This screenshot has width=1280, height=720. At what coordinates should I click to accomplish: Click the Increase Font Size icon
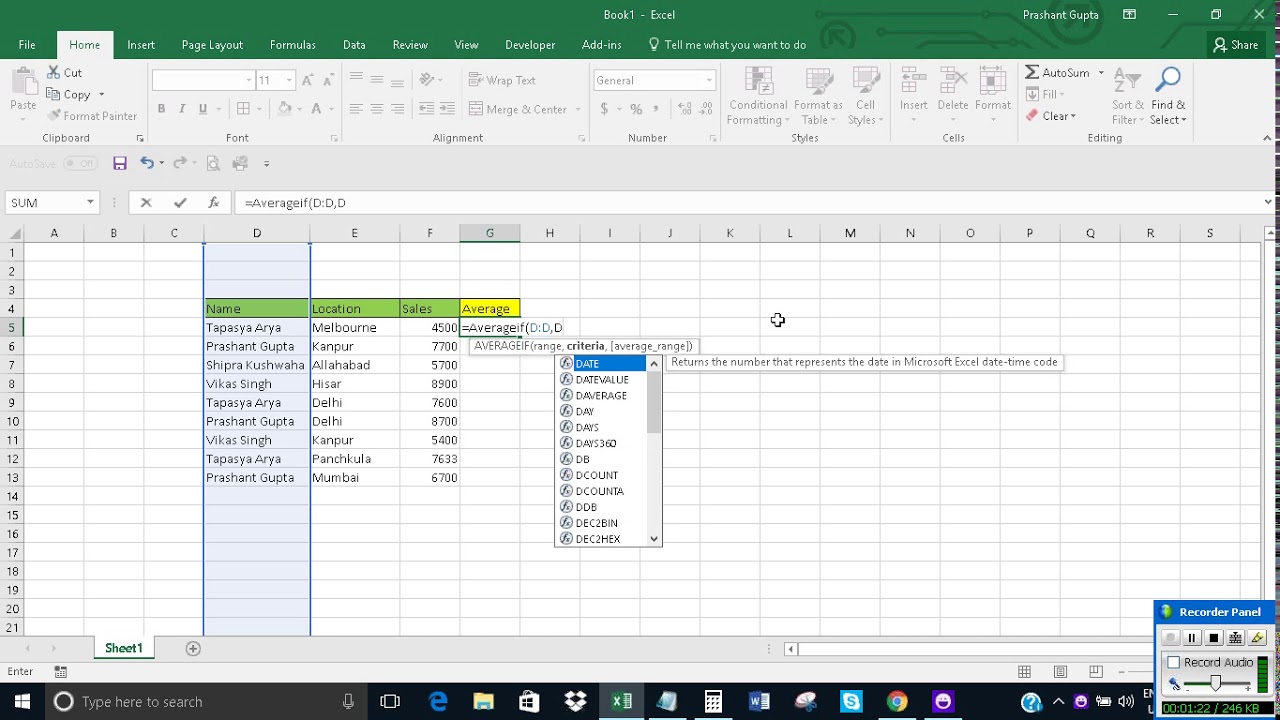point(308,80)
